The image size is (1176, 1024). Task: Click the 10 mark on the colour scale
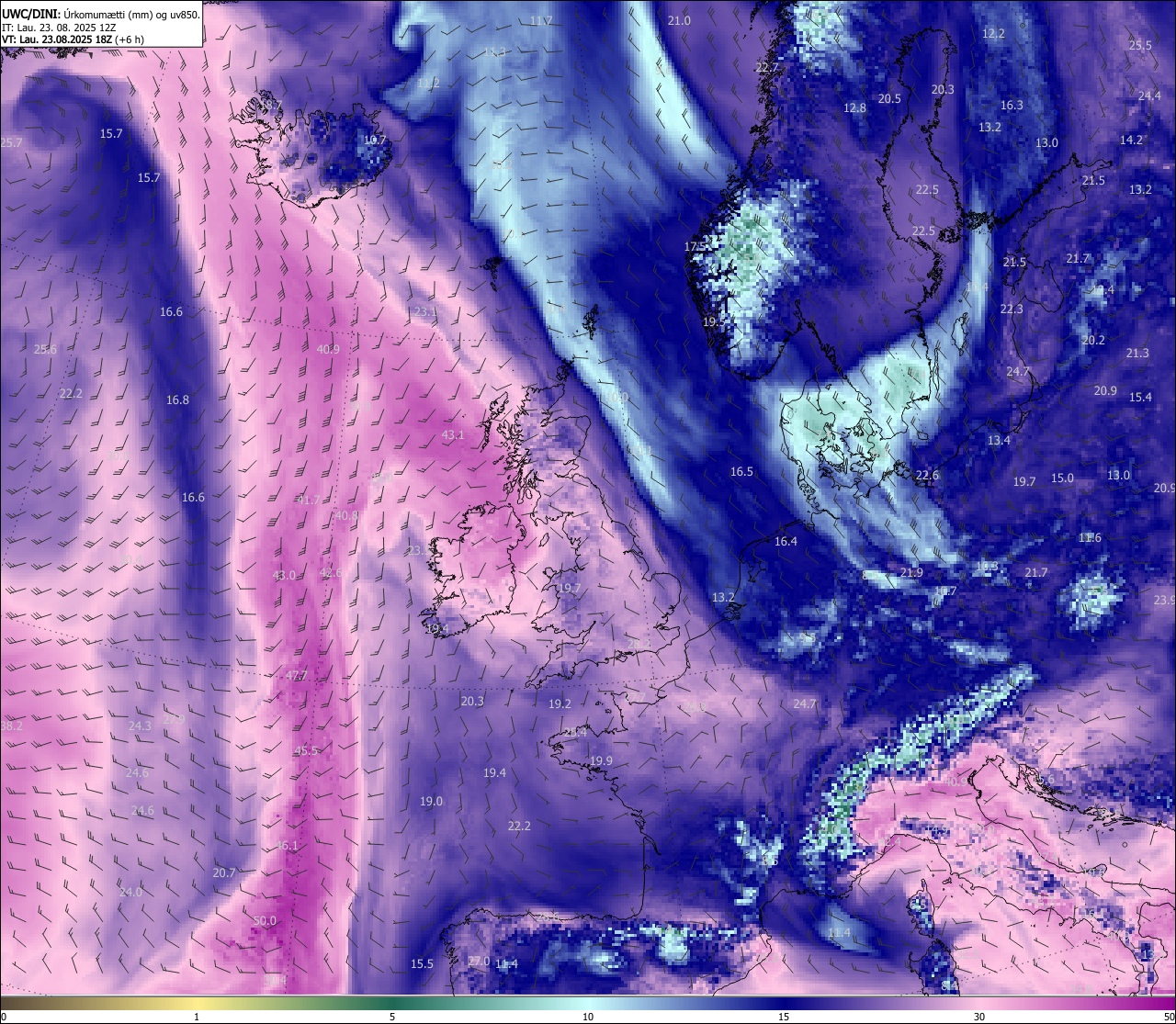pyautogui.click(x=588, y=1017)
